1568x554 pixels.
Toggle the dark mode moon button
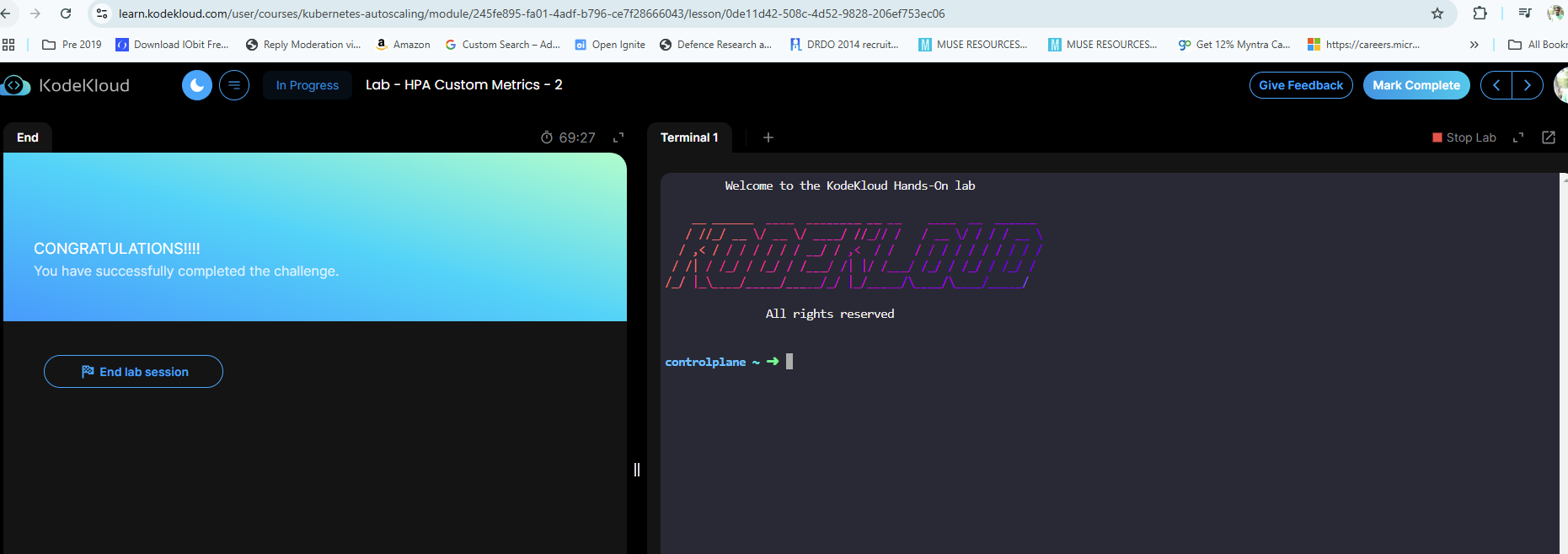[x=197, y=85]
